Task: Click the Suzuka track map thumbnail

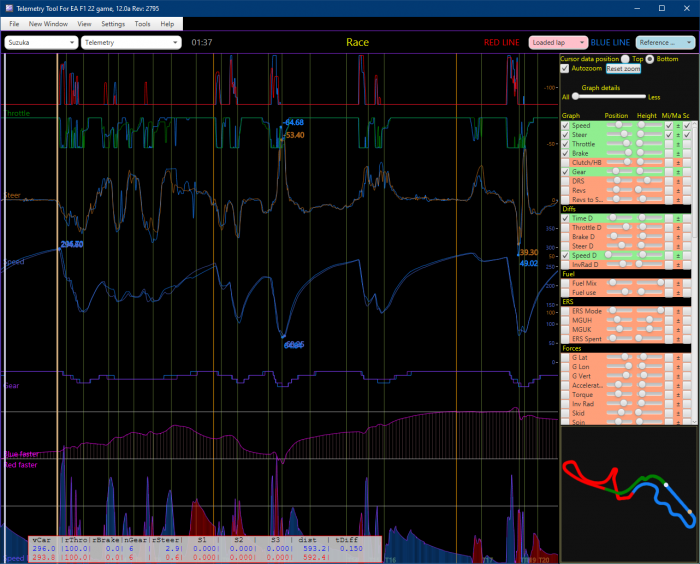Action: (x=629, y=493)
